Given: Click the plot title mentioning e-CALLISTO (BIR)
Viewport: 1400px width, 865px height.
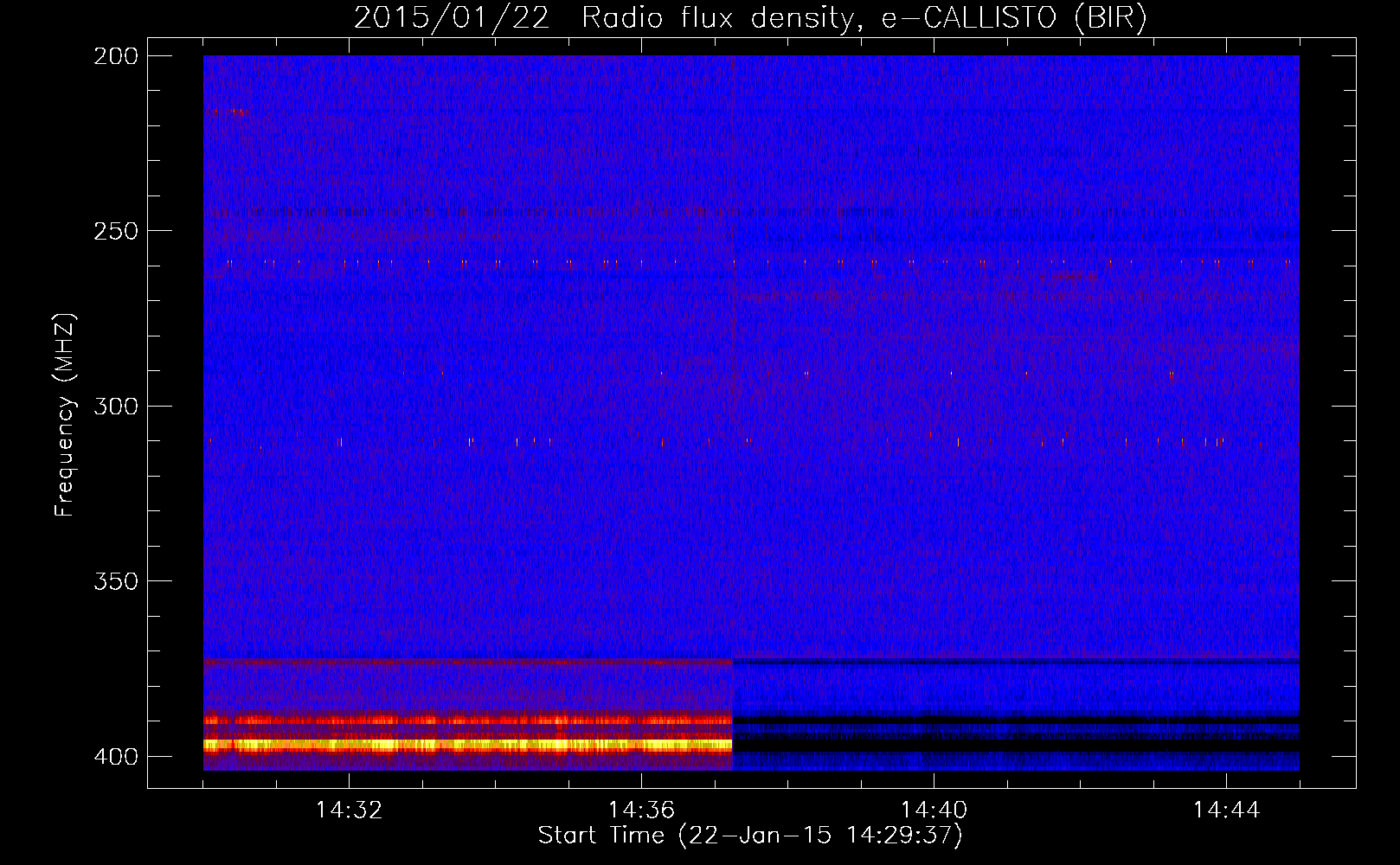Looking at the screenshot, I should 750,18.
